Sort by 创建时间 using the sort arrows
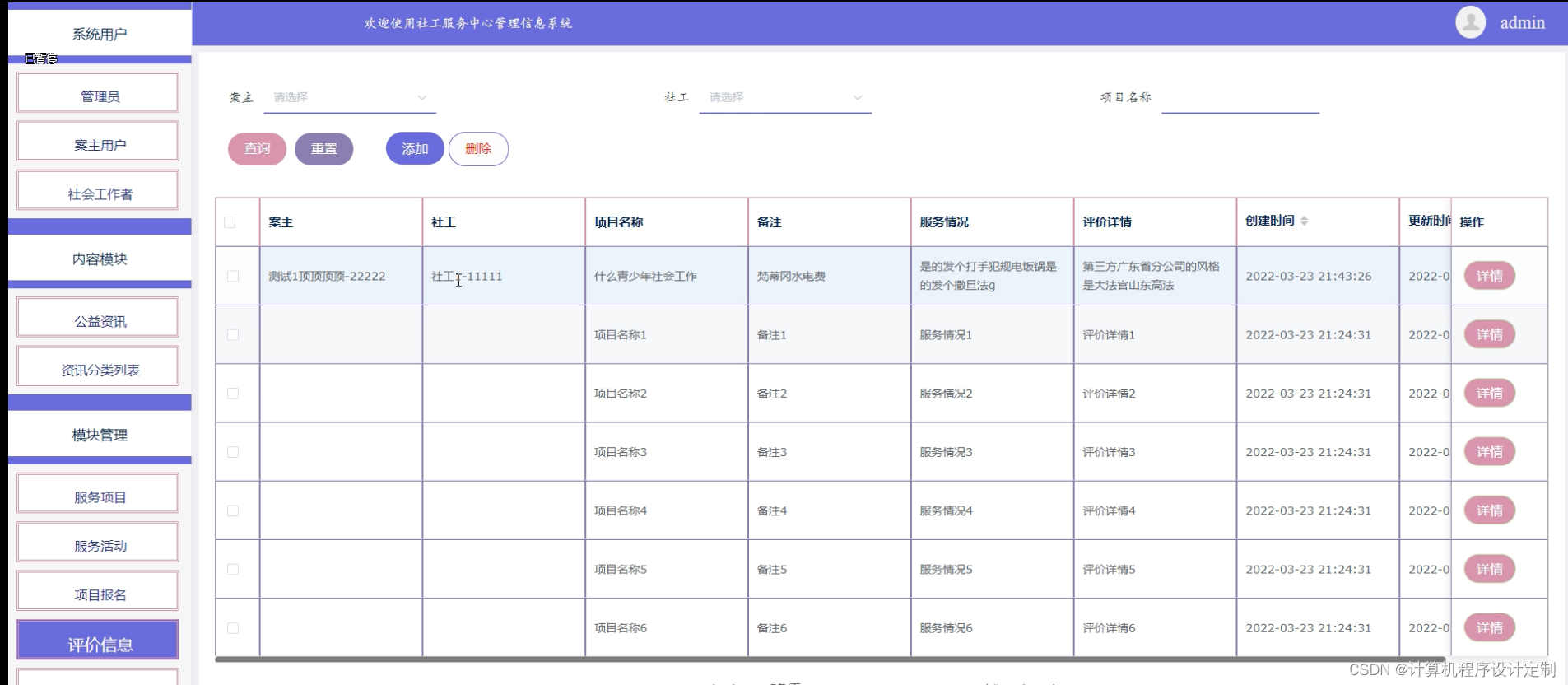This screenshot has width=1568, height=685. click(1305, 221)
